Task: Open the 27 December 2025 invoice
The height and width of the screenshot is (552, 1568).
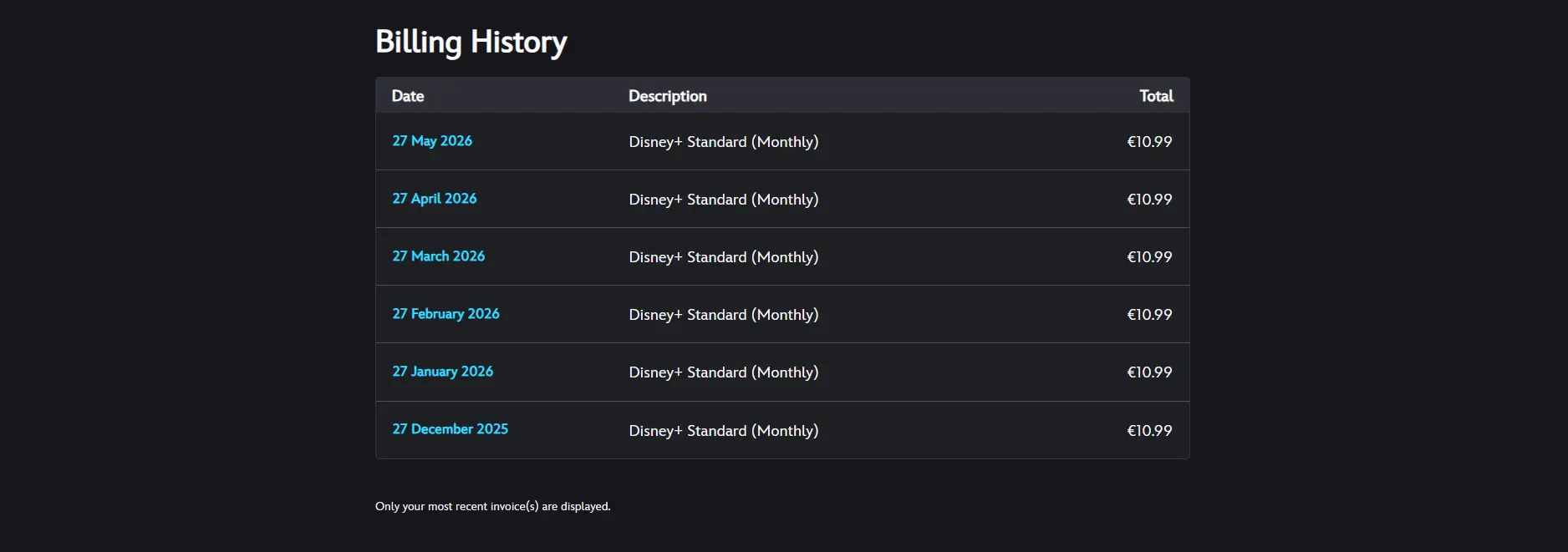Action: pos(451,429)
